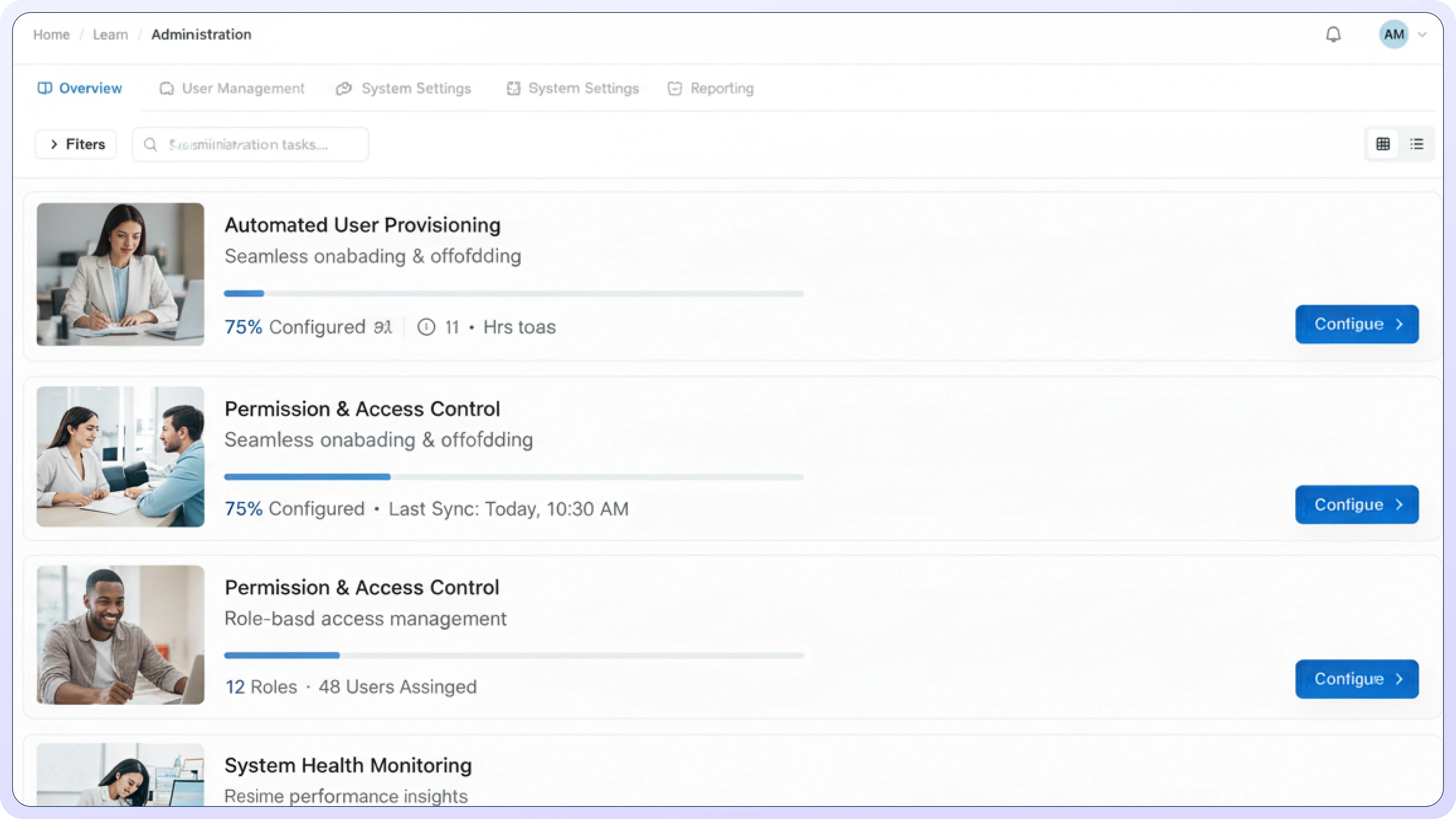Screen dimensions: 1456x819
Task: Click the search magnifier icon
Action: pos(151,145)
